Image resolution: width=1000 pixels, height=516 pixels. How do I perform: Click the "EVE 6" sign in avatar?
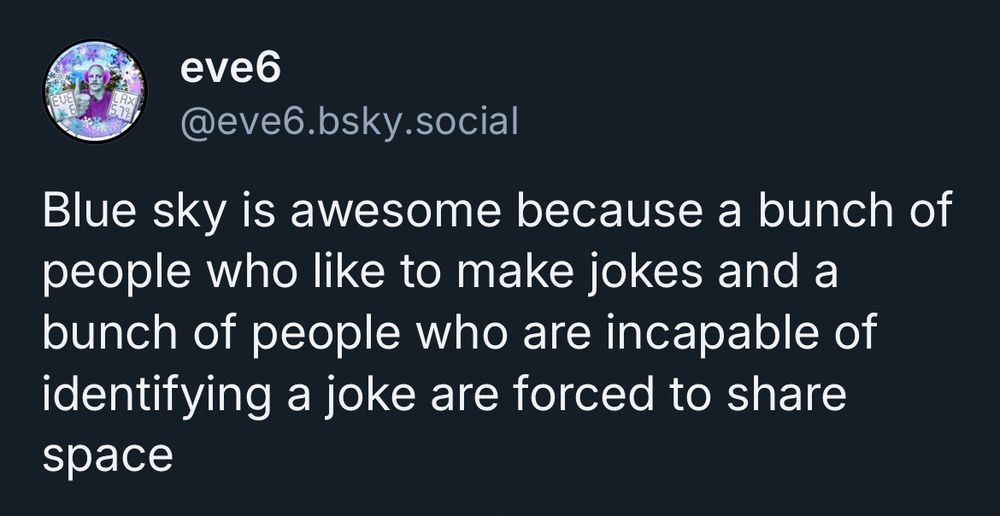pyautogui.click(x=64, y=106)
